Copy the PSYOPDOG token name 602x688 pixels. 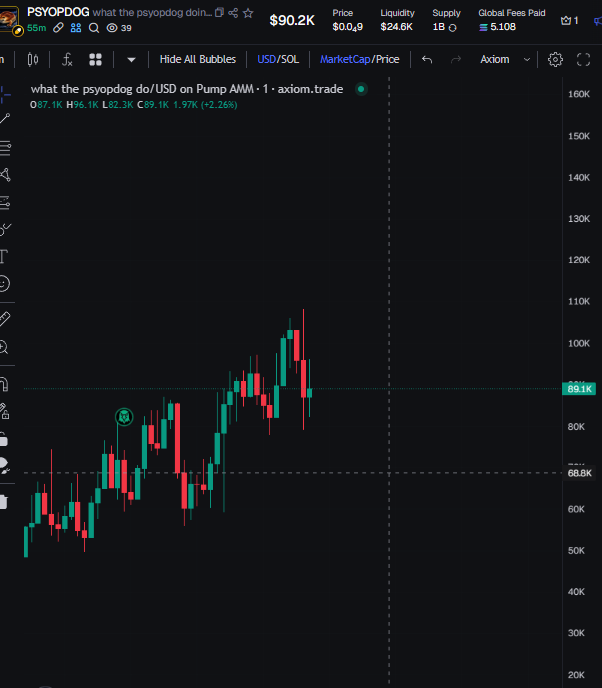(219, 13)
